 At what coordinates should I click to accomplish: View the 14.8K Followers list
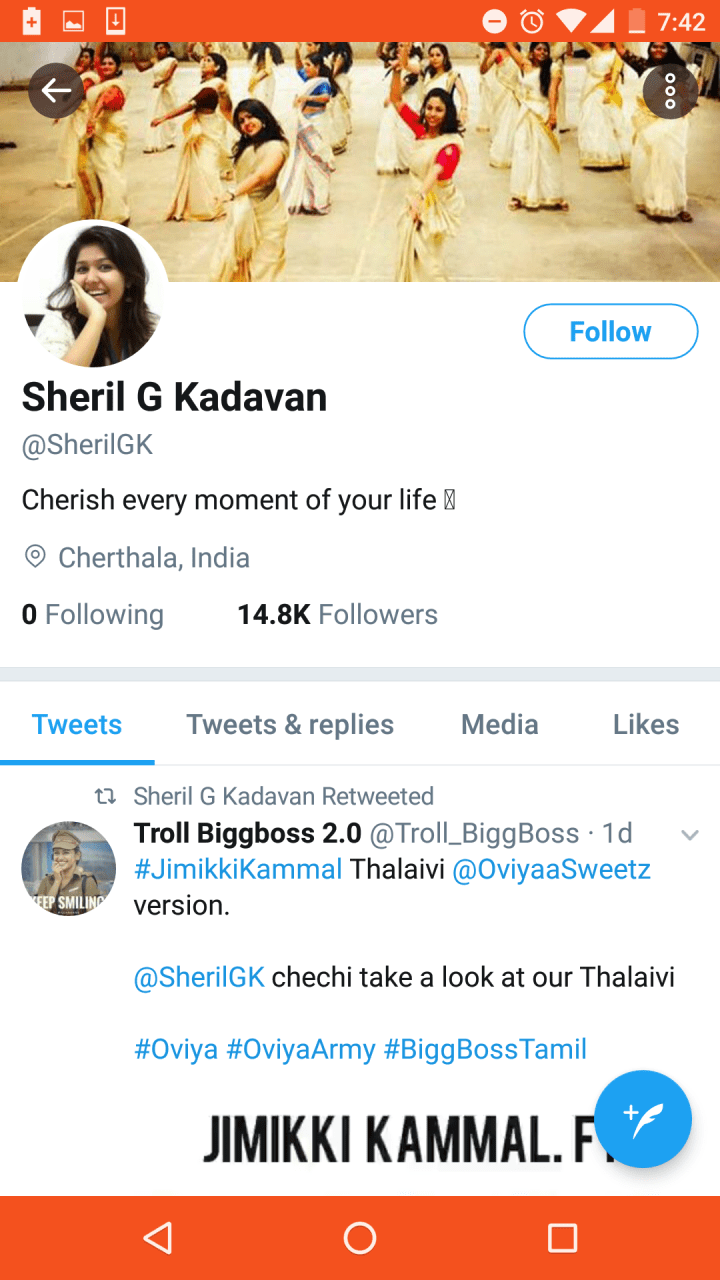337,614
